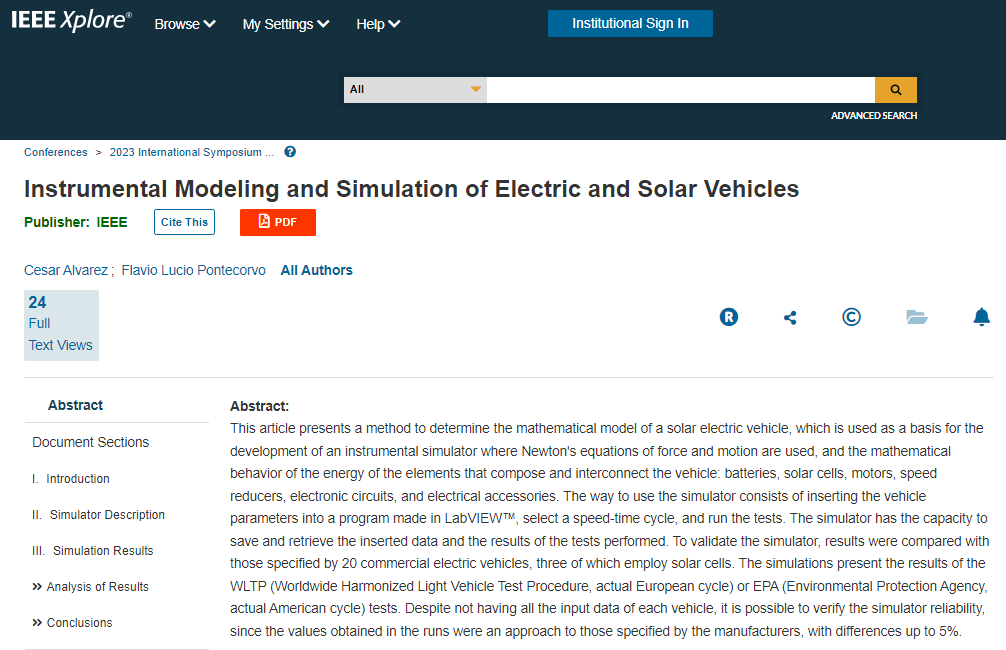Viewport: 1006px width, 650px height.
Task: Open the Cite This dialog
Action: click(184, 222)
